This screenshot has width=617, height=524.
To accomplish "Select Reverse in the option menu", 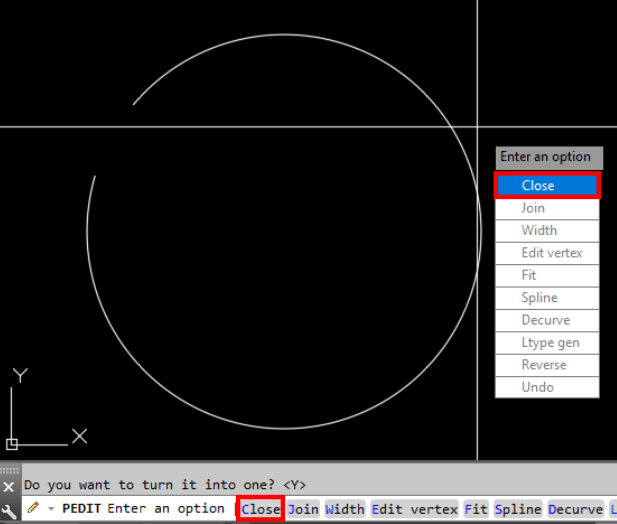I will pos(547,365).
